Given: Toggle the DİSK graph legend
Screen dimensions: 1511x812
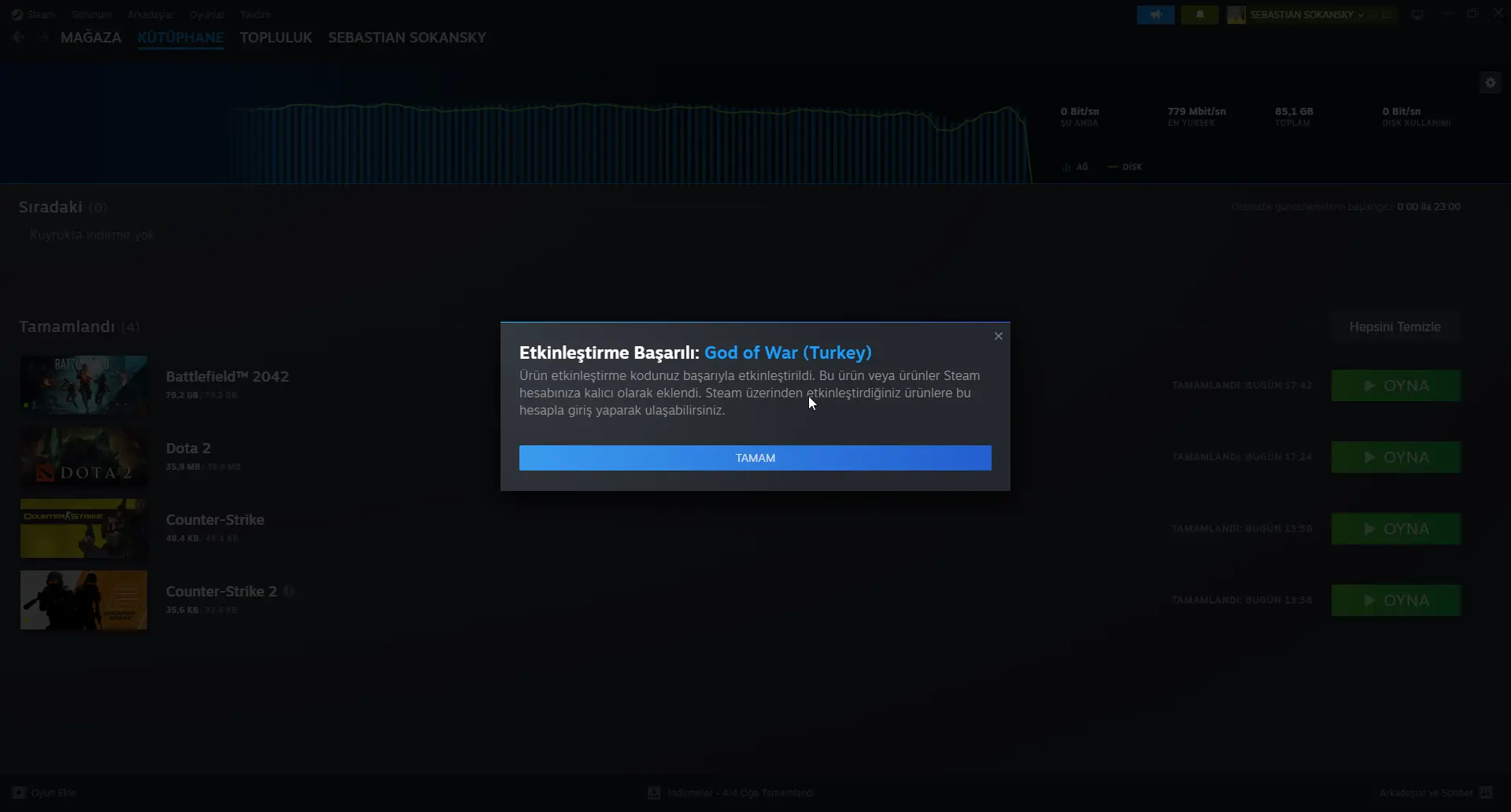Looking at the screenshot, I should tap(1125, 167).
